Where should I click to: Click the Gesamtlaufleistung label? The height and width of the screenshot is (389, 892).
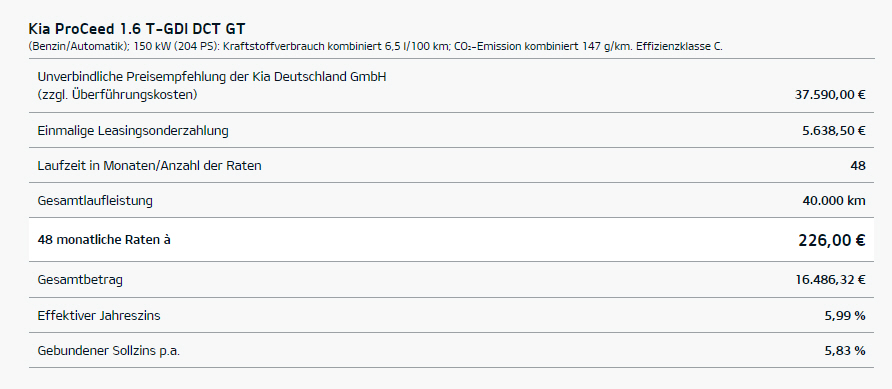tap(95, 201)
